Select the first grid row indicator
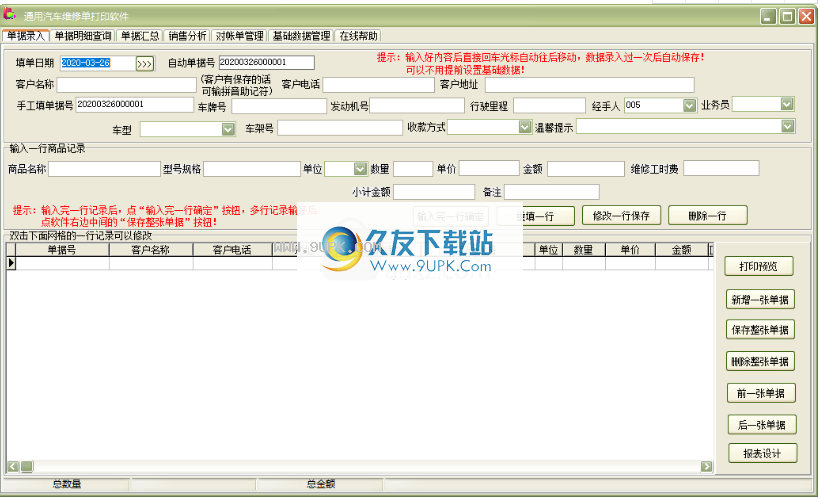820x499 pixels. click(11, 263)
